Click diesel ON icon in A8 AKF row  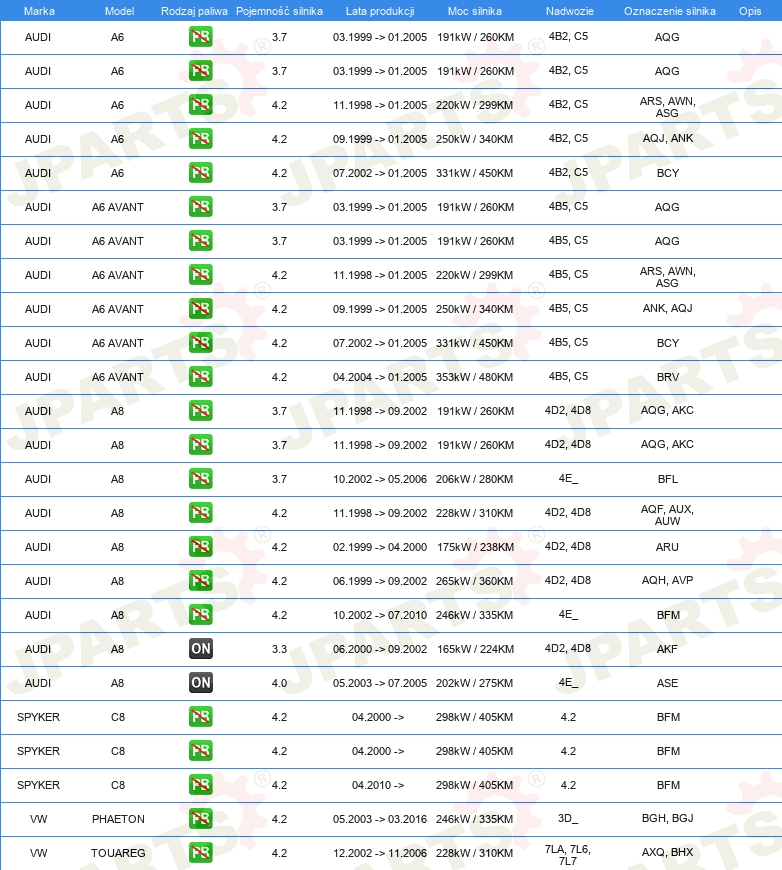200,649
